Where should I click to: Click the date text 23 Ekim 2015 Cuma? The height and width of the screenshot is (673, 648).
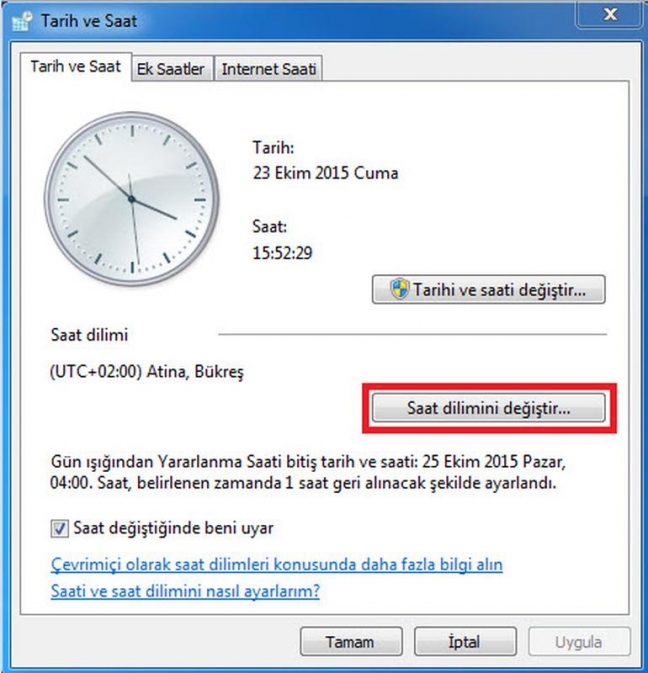point(325,173)
